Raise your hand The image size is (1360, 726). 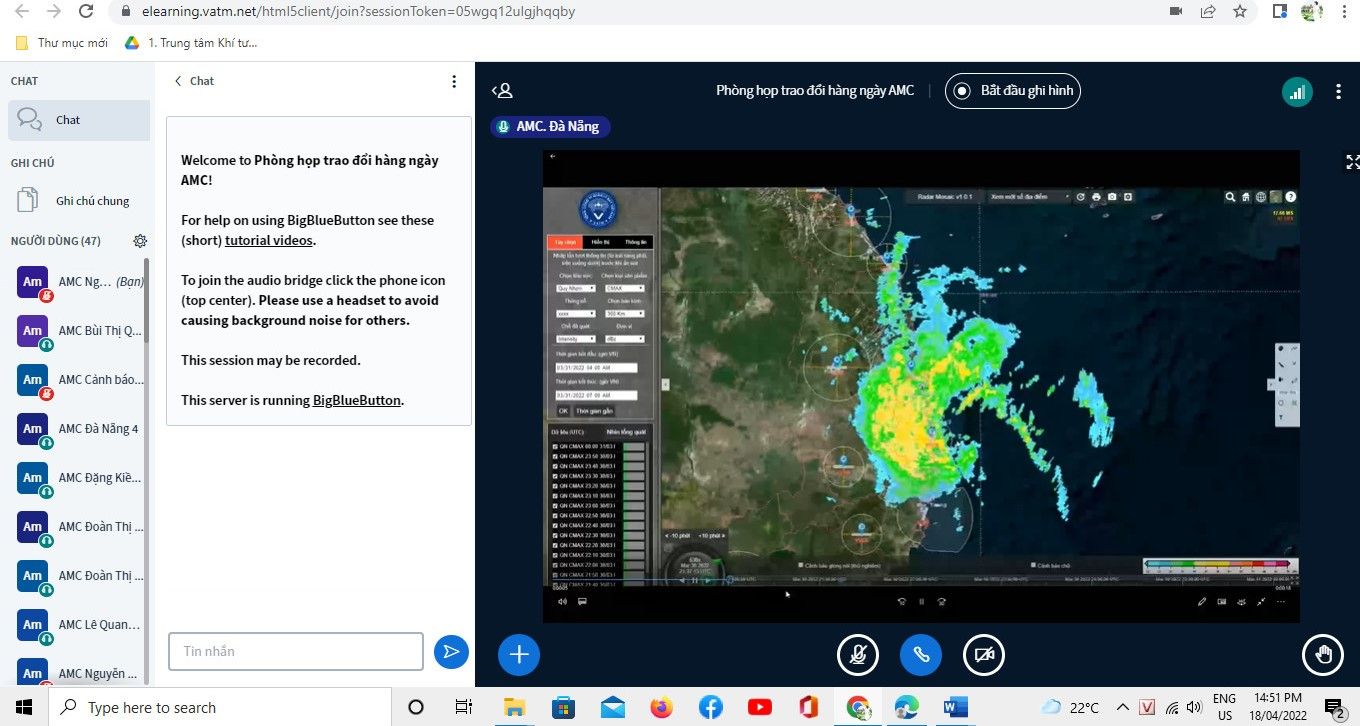[x=1323, y=655]
